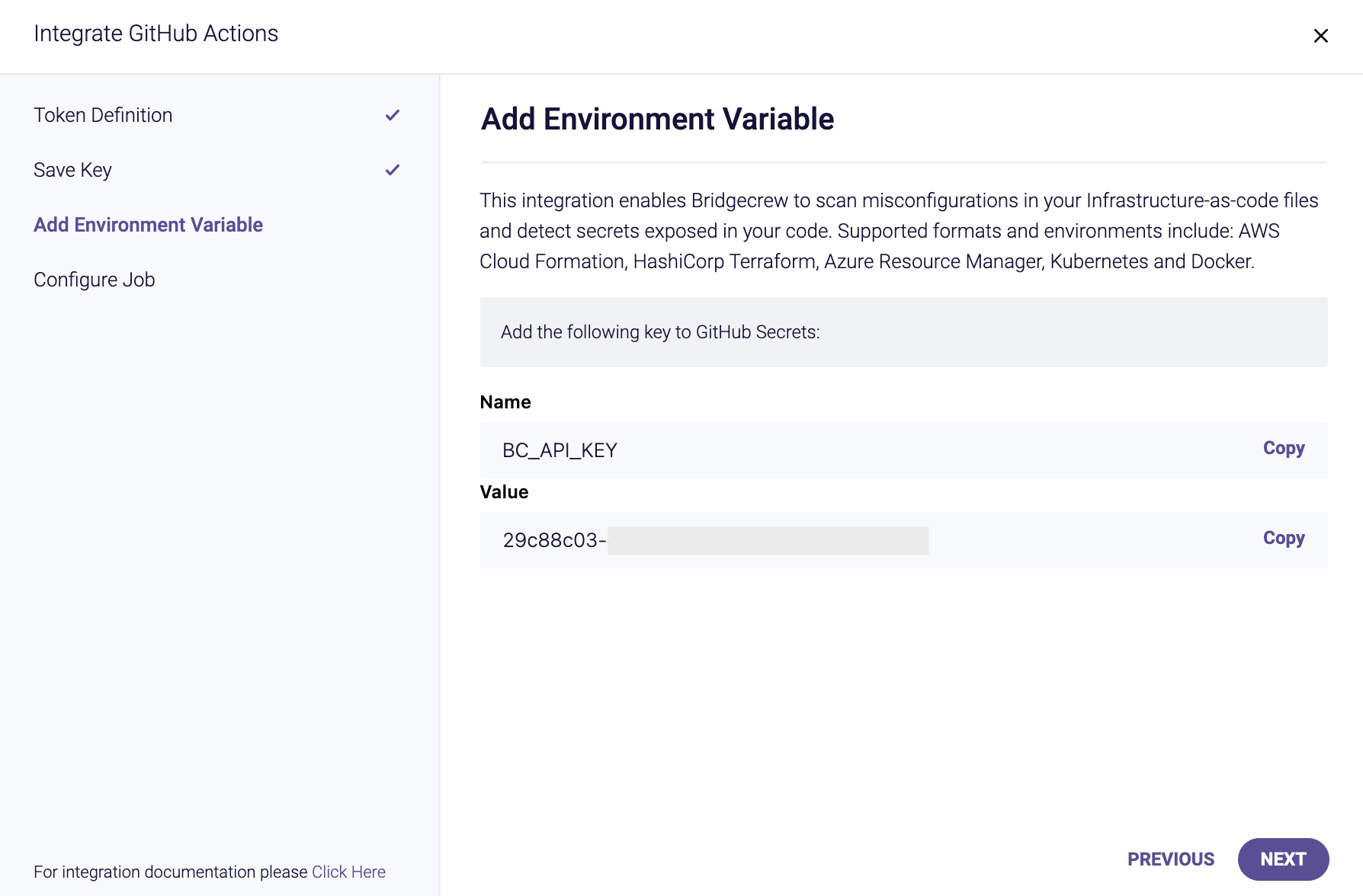Click the 29c88c03- value field
1363x896 pixels.
point(903,540)
